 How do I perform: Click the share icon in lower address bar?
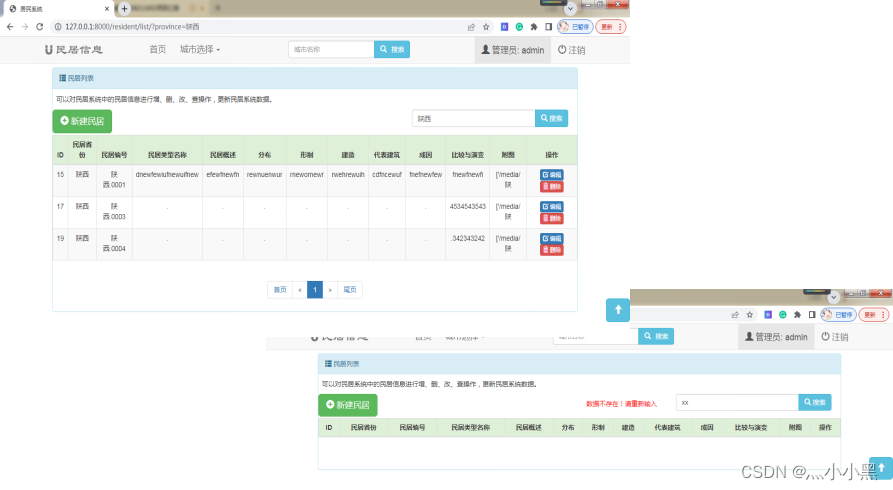(x=735, y=315)
